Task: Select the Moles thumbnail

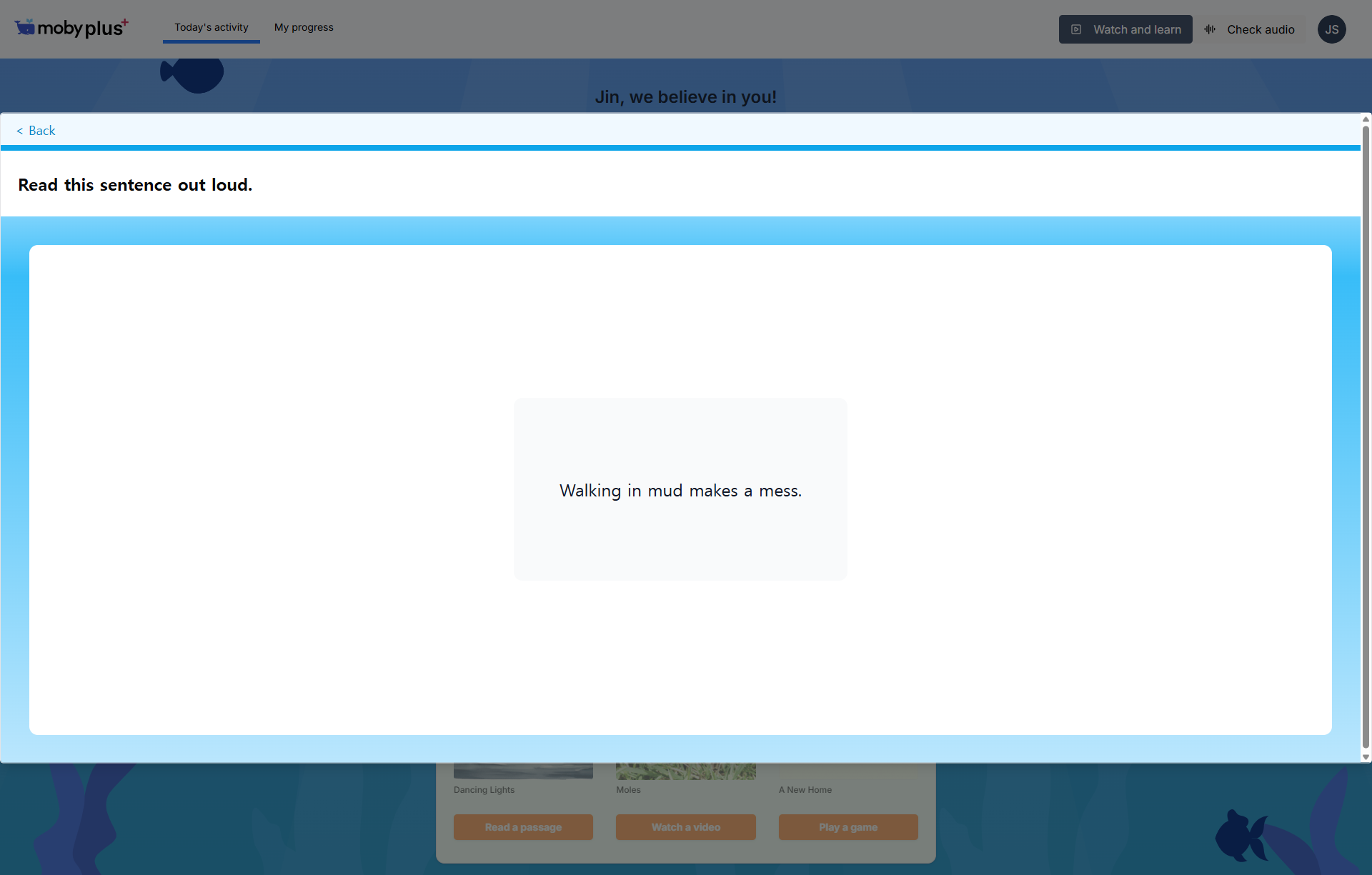Action: 686,771
